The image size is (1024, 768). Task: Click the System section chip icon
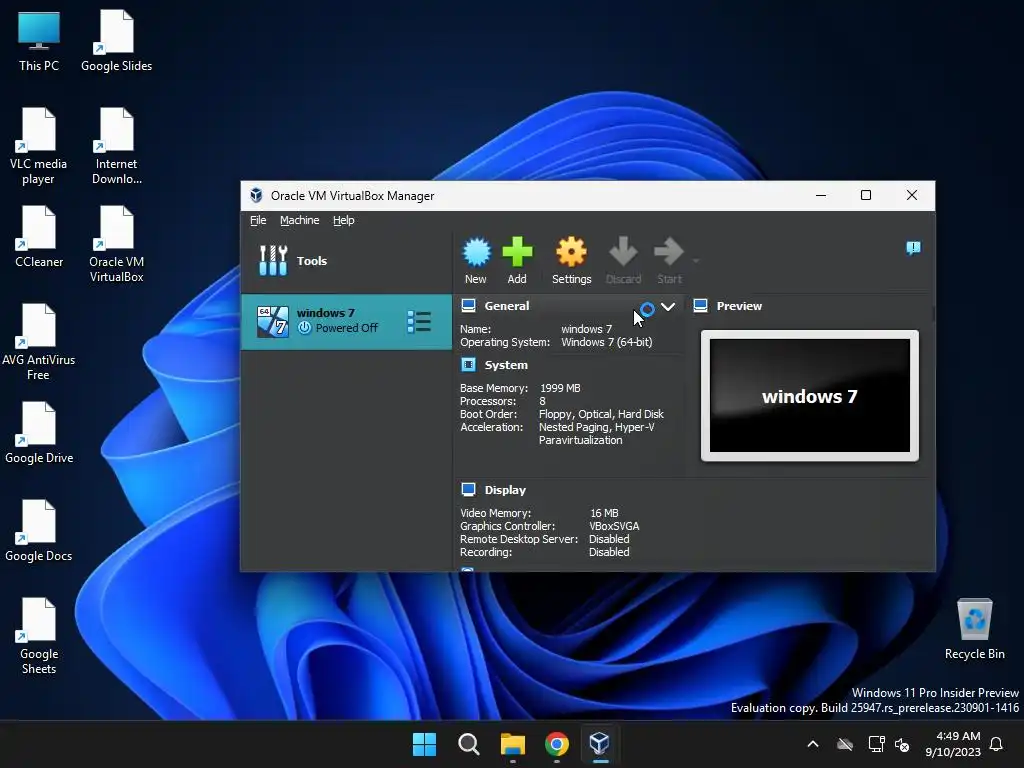tap(468, 364)
